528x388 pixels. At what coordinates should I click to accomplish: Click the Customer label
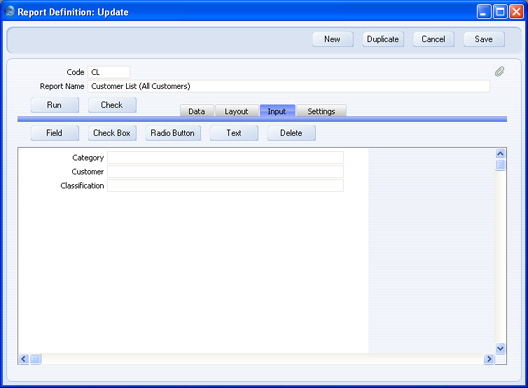88,171
